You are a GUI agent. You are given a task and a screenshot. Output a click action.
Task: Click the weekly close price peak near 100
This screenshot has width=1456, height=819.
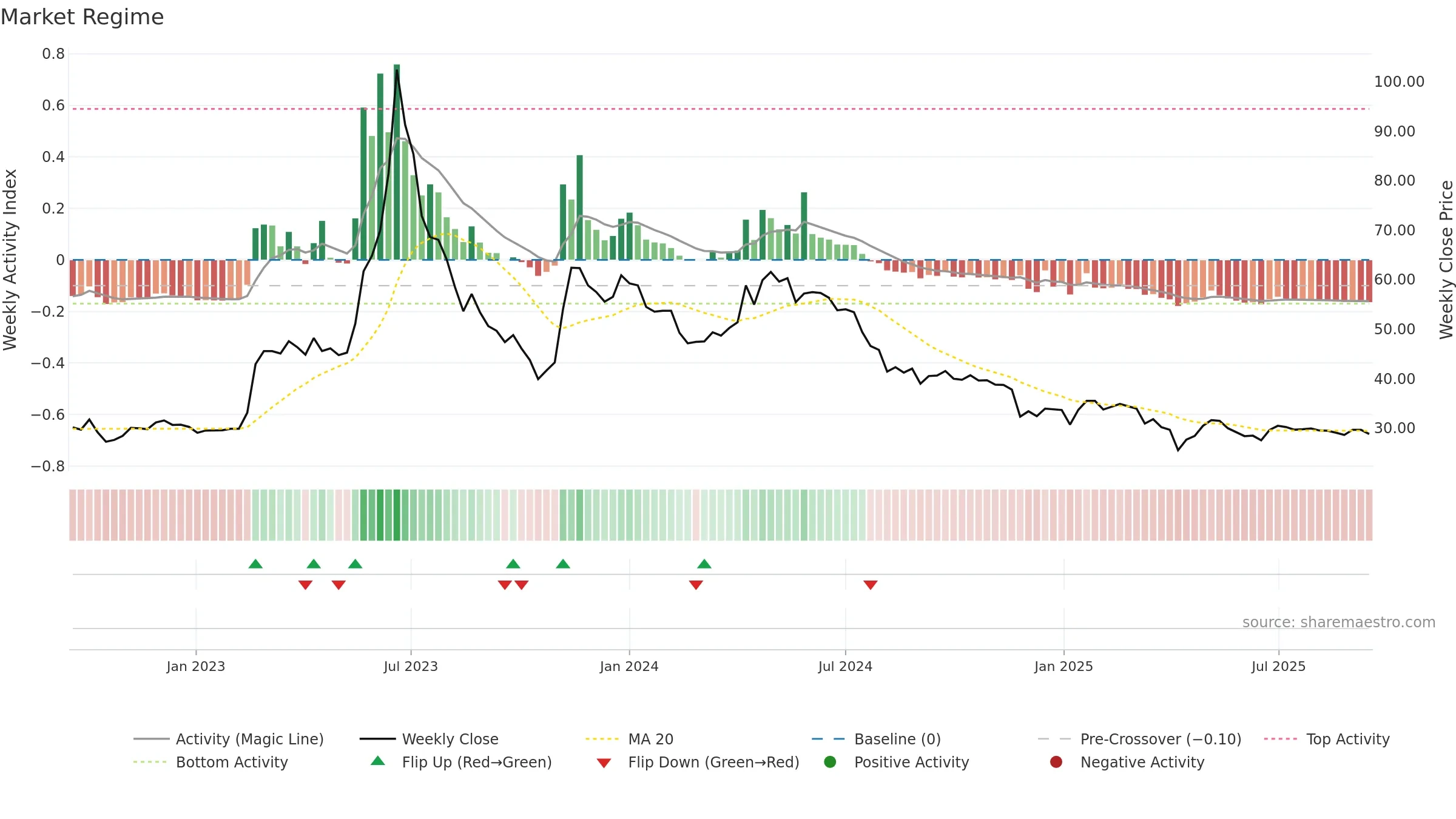pos(397,71)
